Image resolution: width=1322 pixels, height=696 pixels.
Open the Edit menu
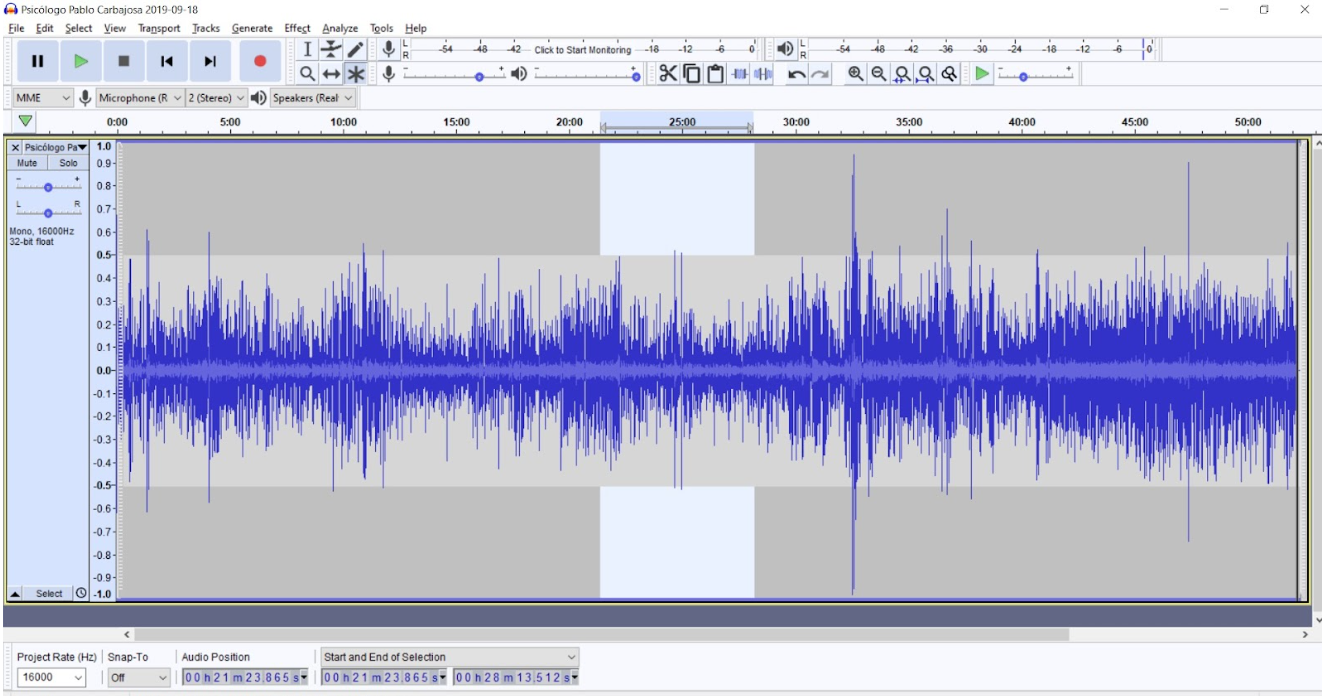[x=45, y=28]
